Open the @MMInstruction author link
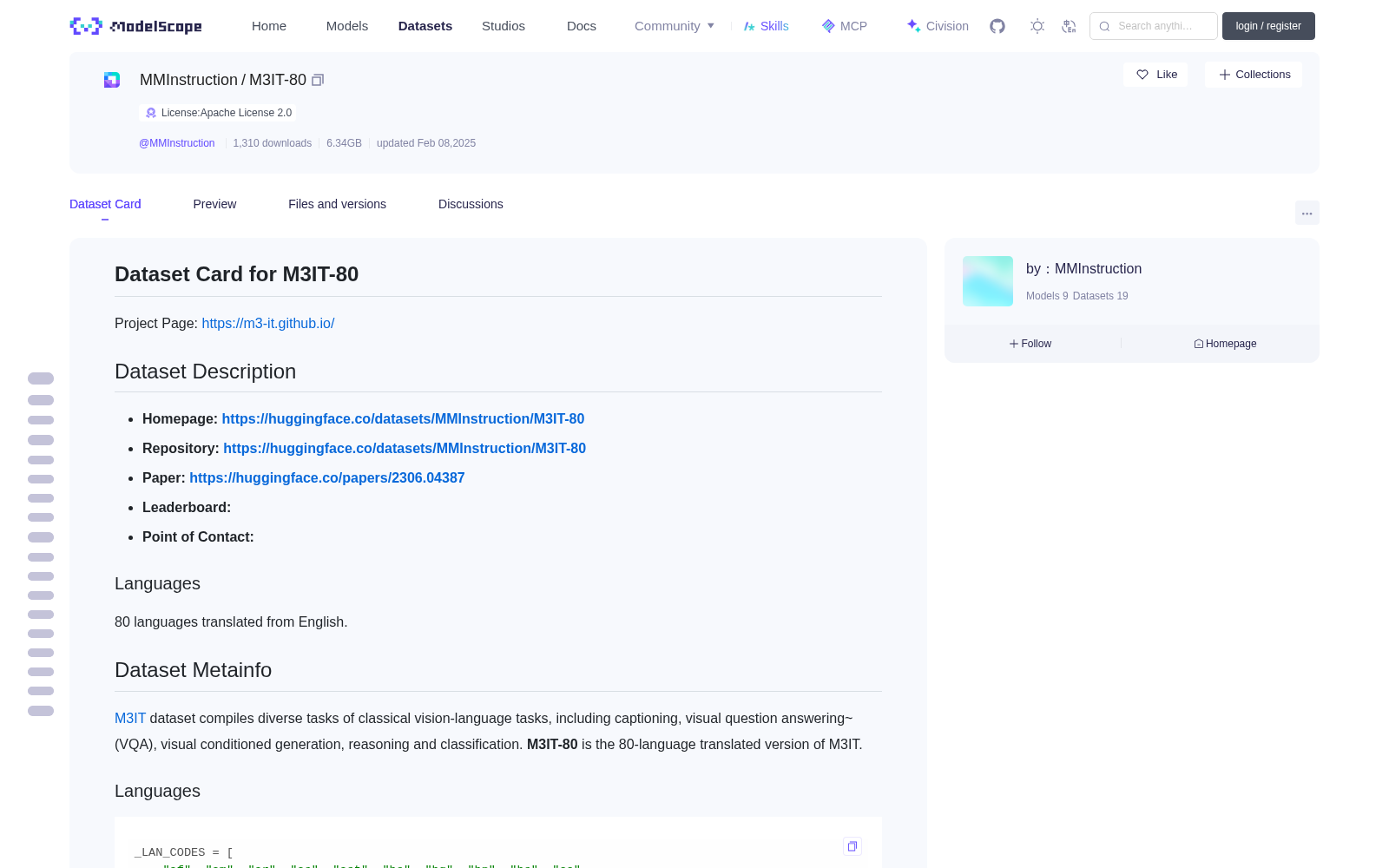 coord(177,143)
